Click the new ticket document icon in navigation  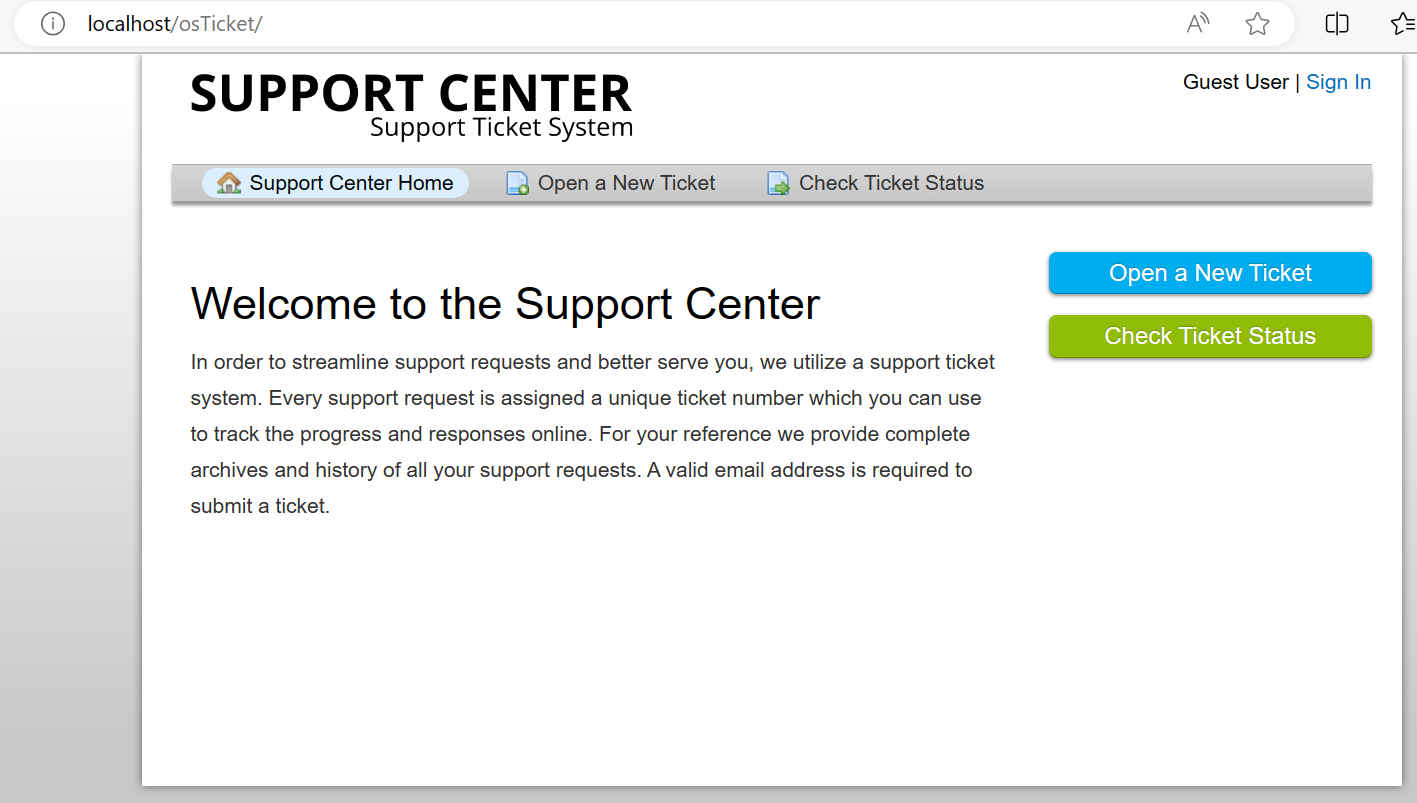click(516, 183)
